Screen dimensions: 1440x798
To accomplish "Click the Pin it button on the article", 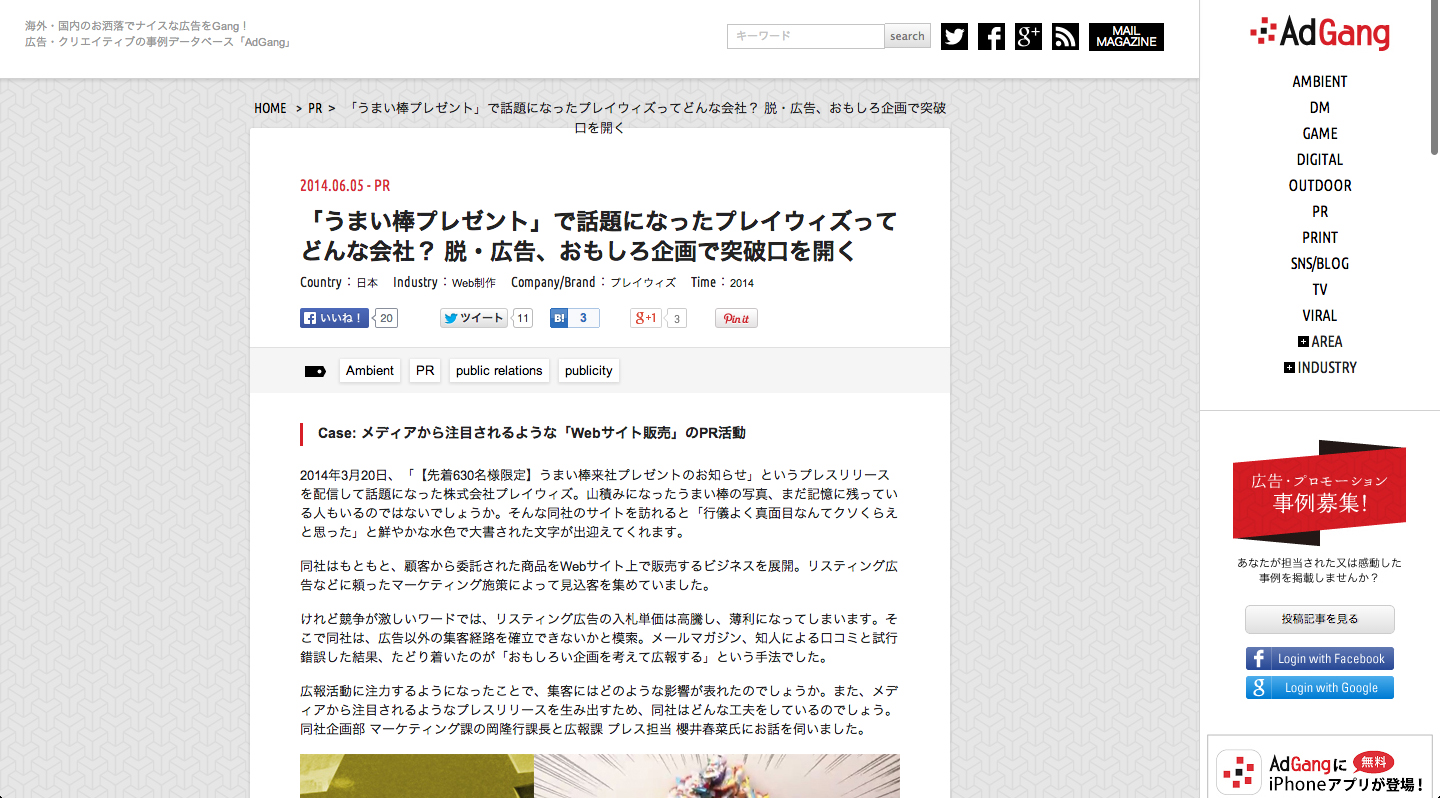I will pyautogui.click(x=736, y=317).
